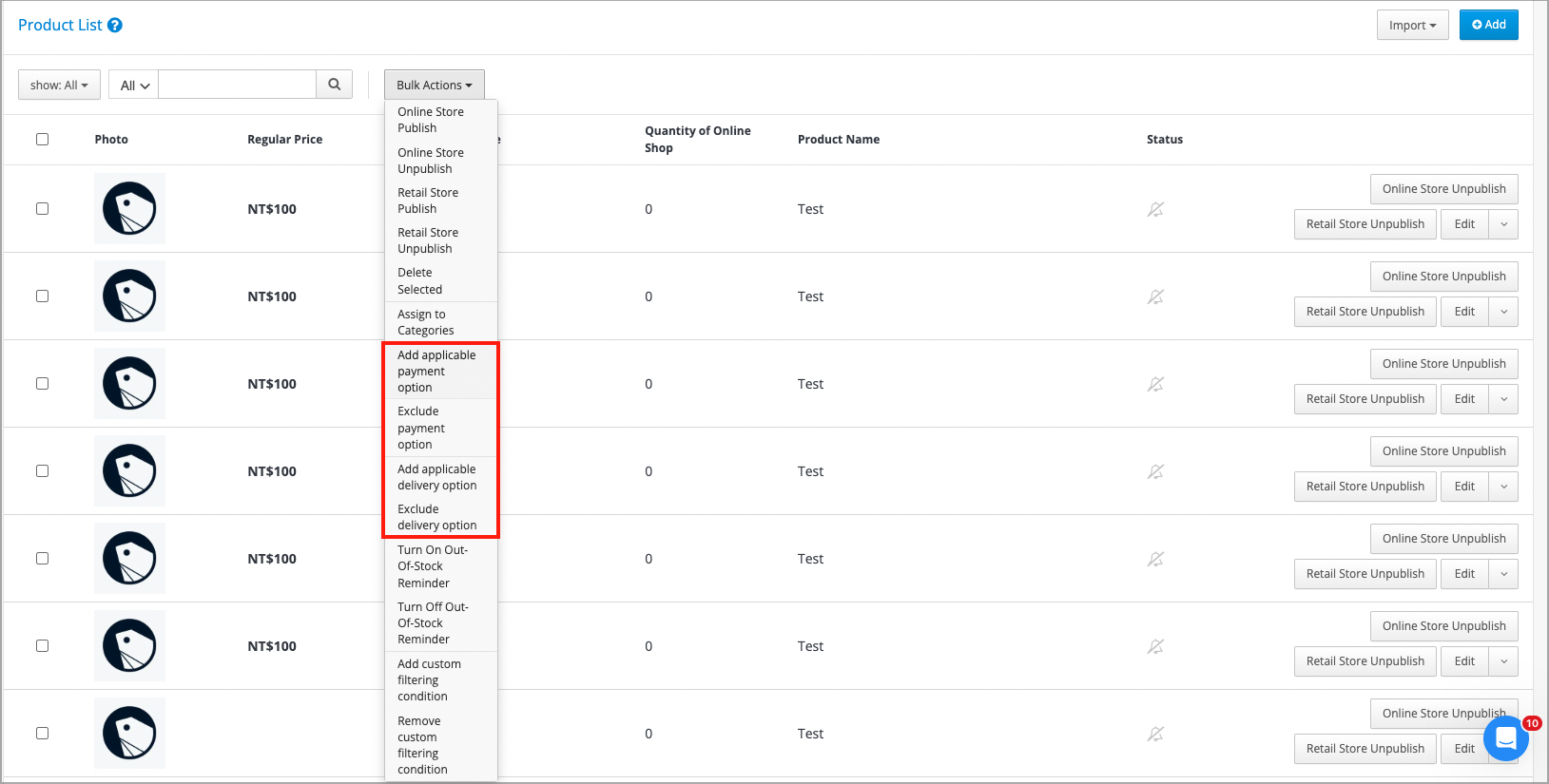Choose Turn On Out-Of-Stock Reminder
1549x784 pixels.
click(x=441, y=566)
